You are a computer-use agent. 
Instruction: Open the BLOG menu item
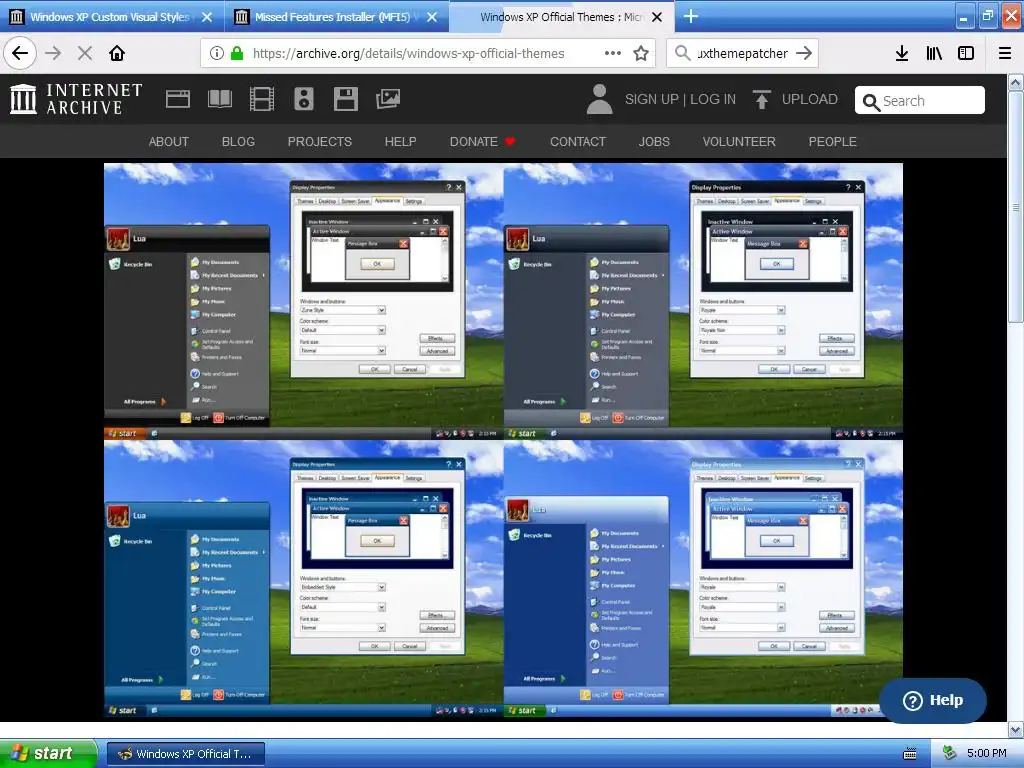[x=238, y=142]
